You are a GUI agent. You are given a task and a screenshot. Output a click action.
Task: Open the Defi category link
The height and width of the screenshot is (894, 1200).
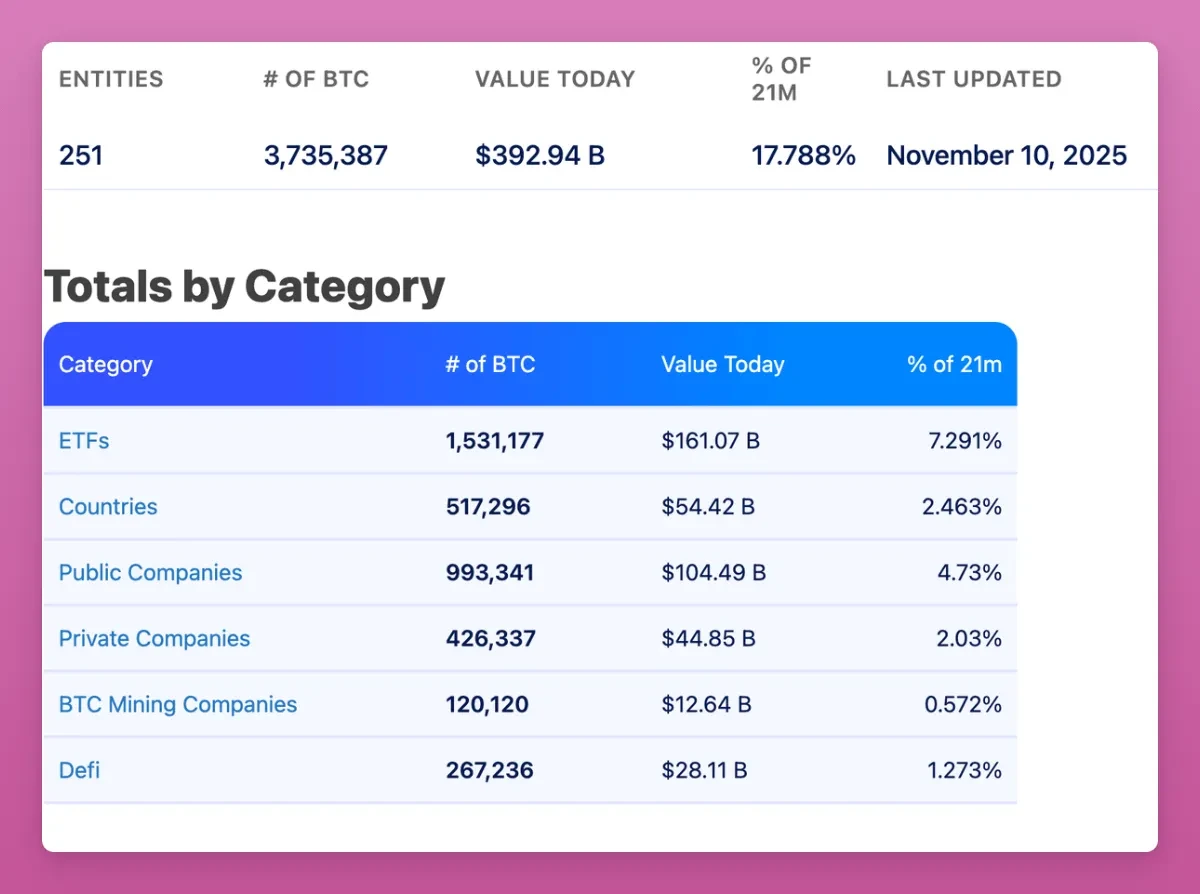coord(79,770)
